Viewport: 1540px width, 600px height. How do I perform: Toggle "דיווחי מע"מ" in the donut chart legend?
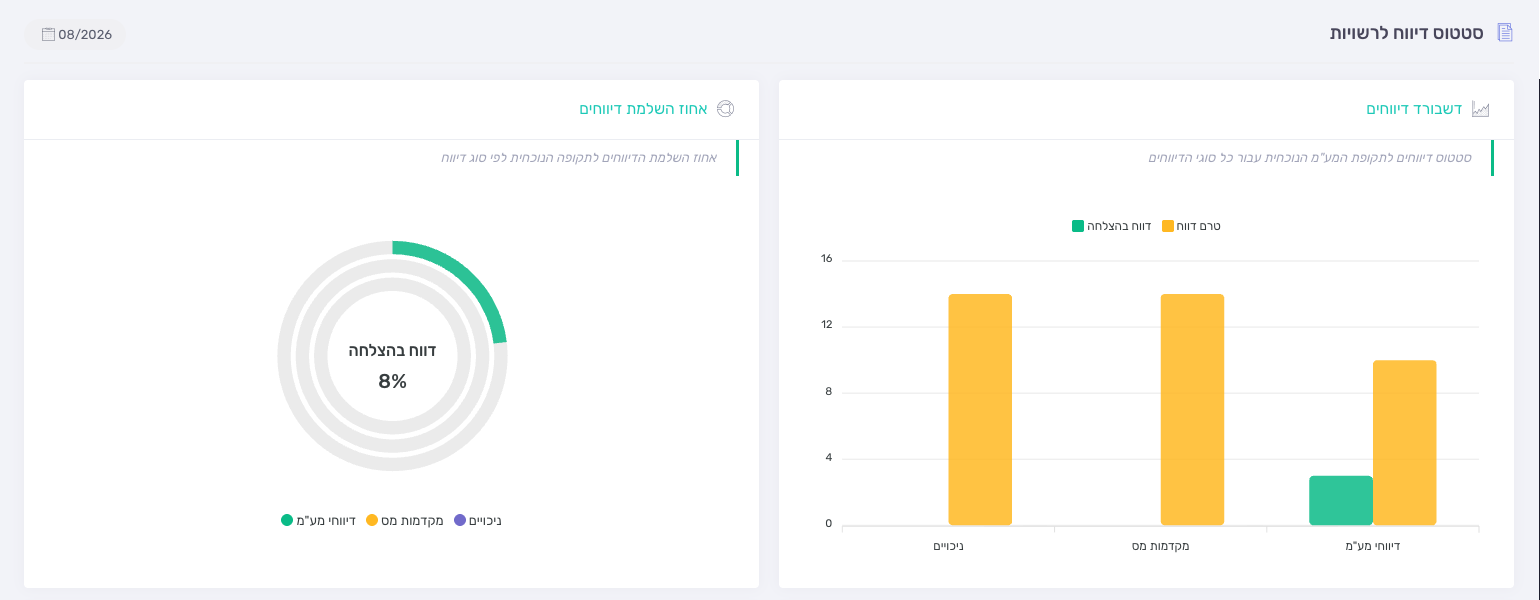319,520
